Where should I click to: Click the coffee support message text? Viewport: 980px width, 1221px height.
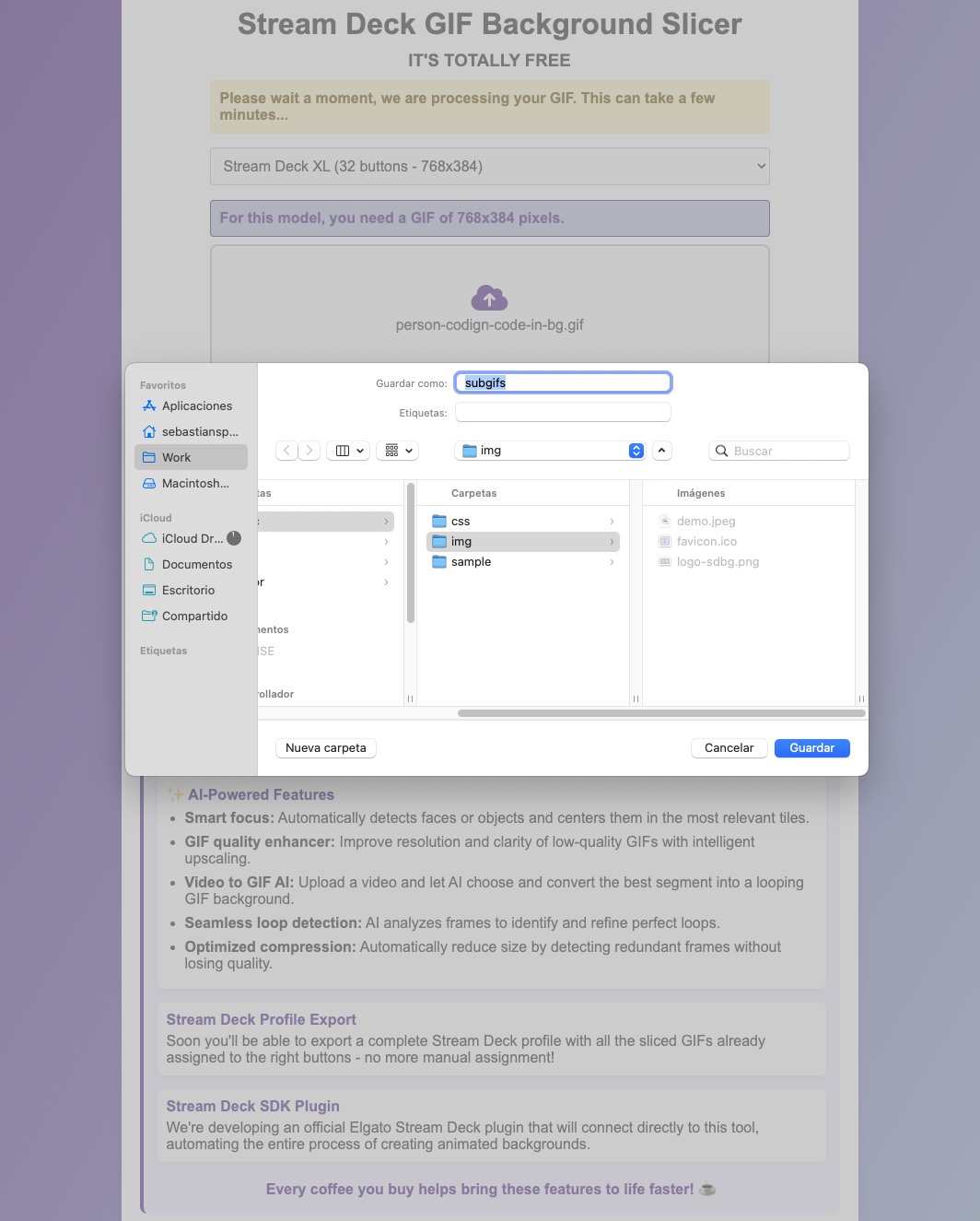coord(490,1190)
